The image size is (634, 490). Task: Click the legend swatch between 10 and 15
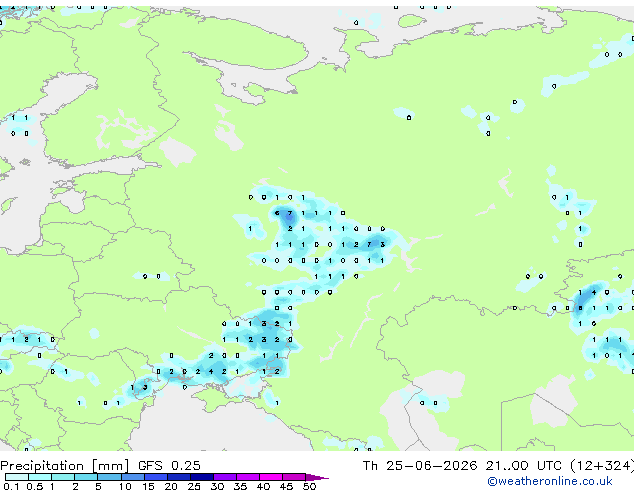coord(132,477)
